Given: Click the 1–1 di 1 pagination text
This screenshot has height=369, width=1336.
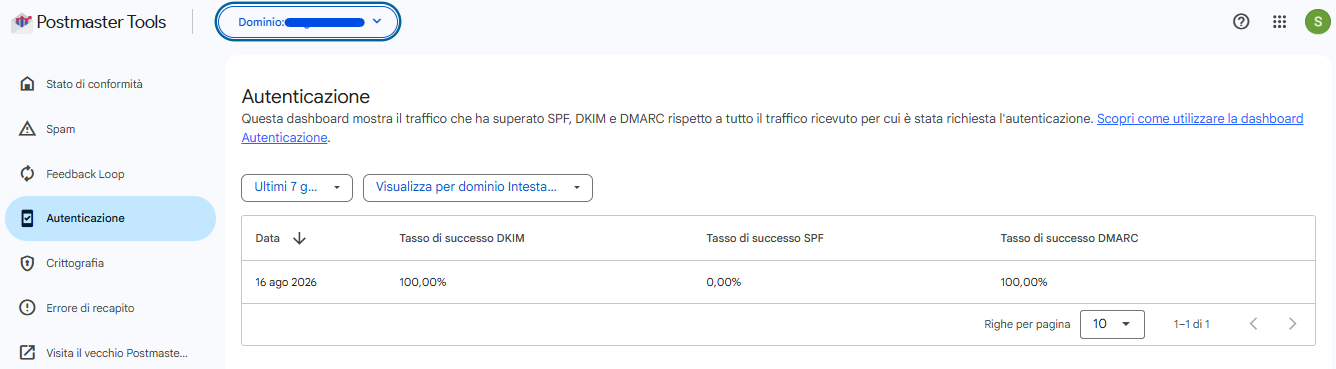Looking at the screenshot, I should [1192, 324].
